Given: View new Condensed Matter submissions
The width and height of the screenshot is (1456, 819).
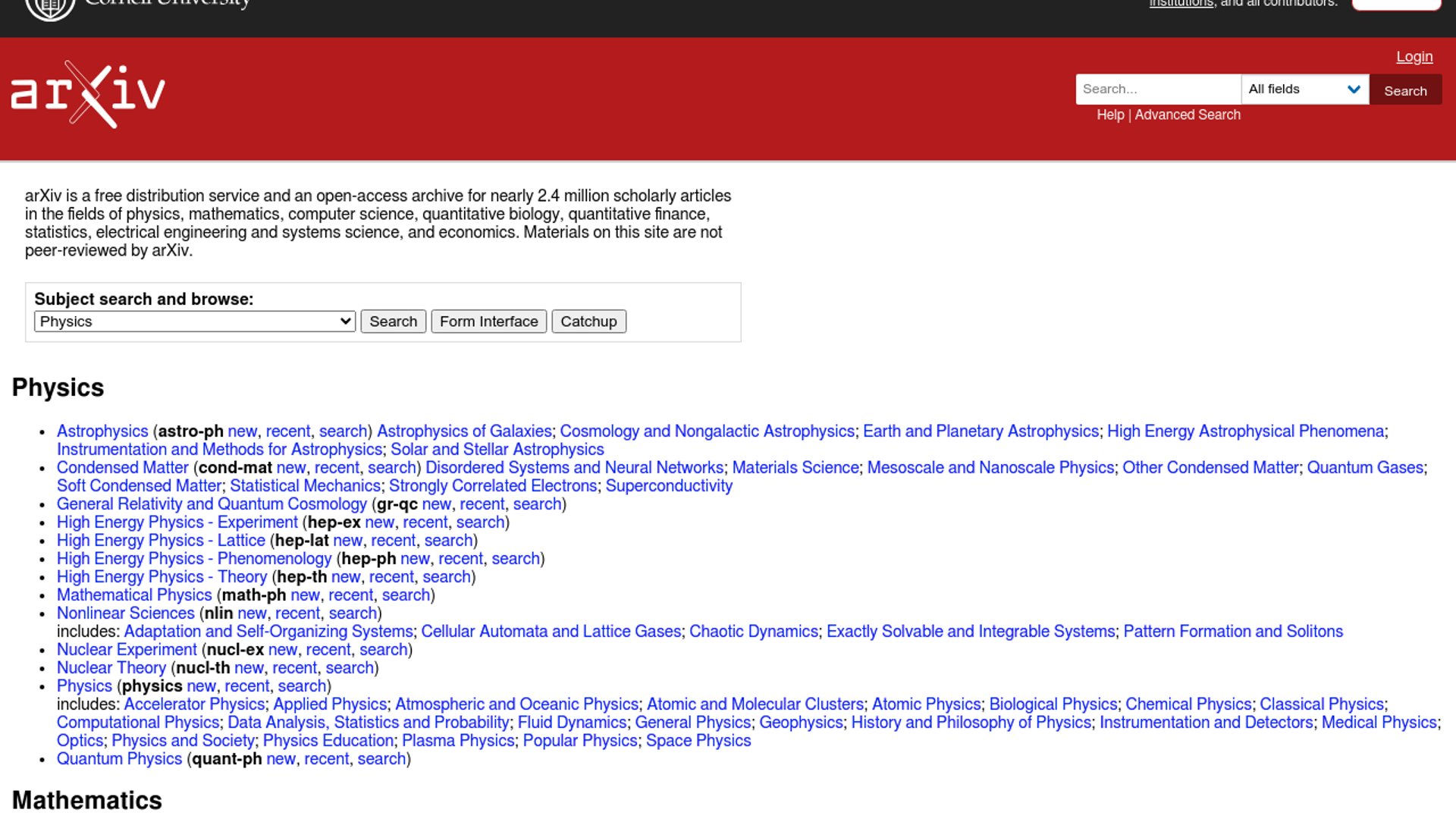Looking at the screenshot, I should click(x=291, y=468).
